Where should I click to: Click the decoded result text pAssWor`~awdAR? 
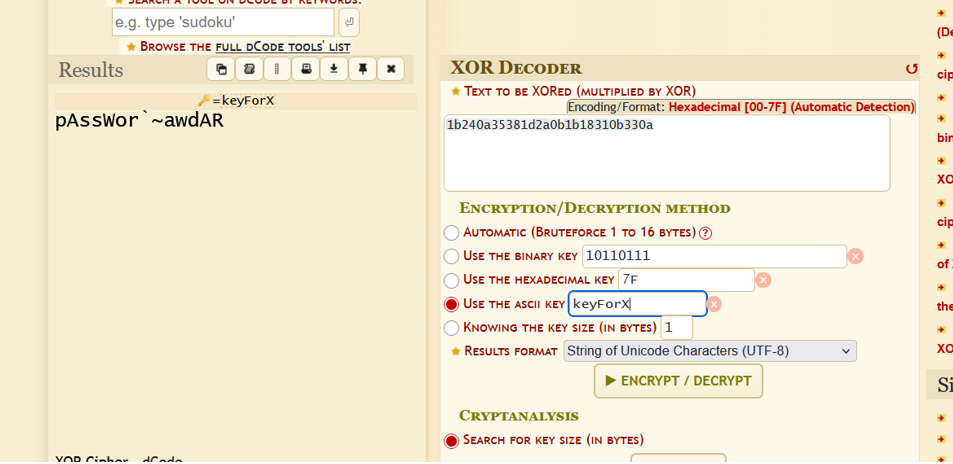click(x=140, y=121)
